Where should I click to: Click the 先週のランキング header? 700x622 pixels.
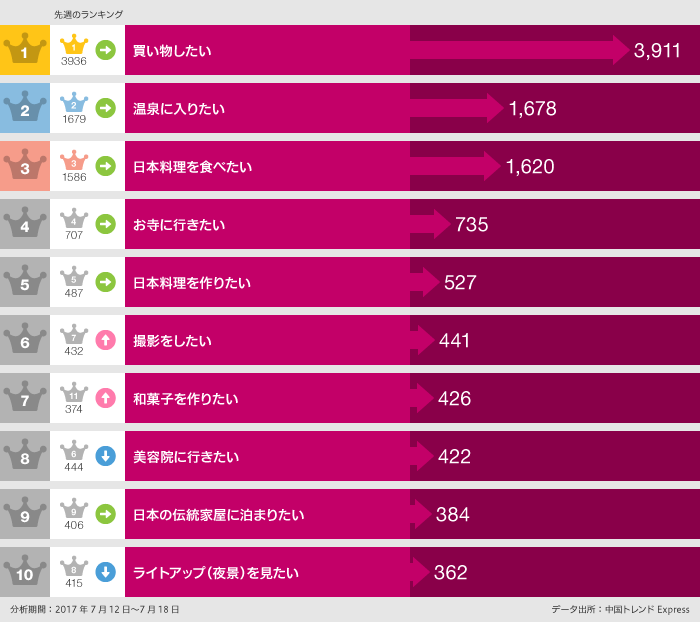[x=88, y=14]
